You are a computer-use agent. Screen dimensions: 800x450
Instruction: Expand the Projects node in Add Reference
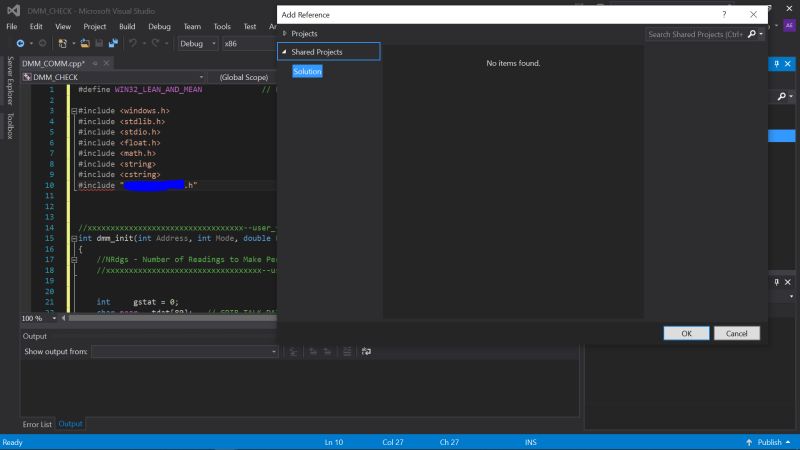point(285,33)
